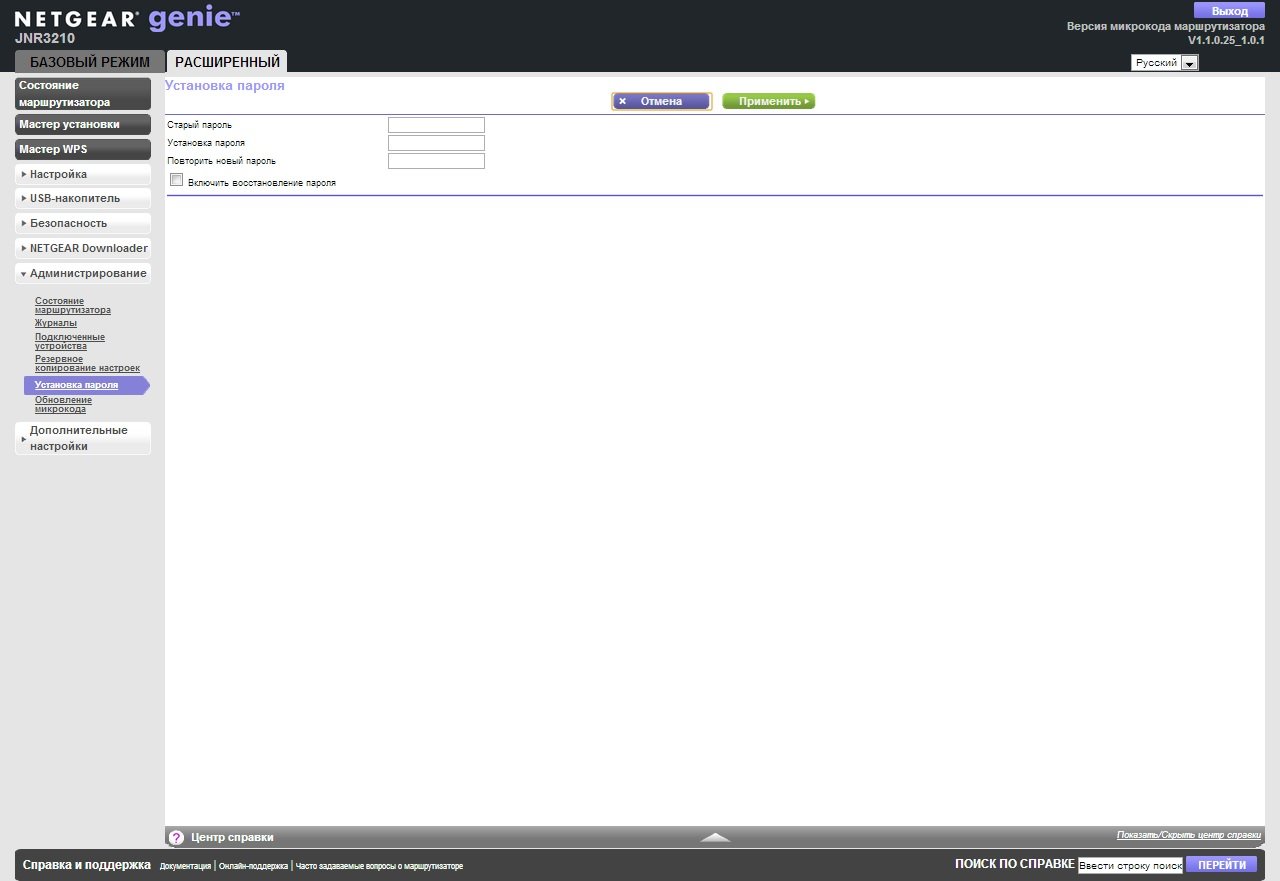Switch to the БАЗОВЫЙ РЕЖИМ tab

click(x=90, y=62)
